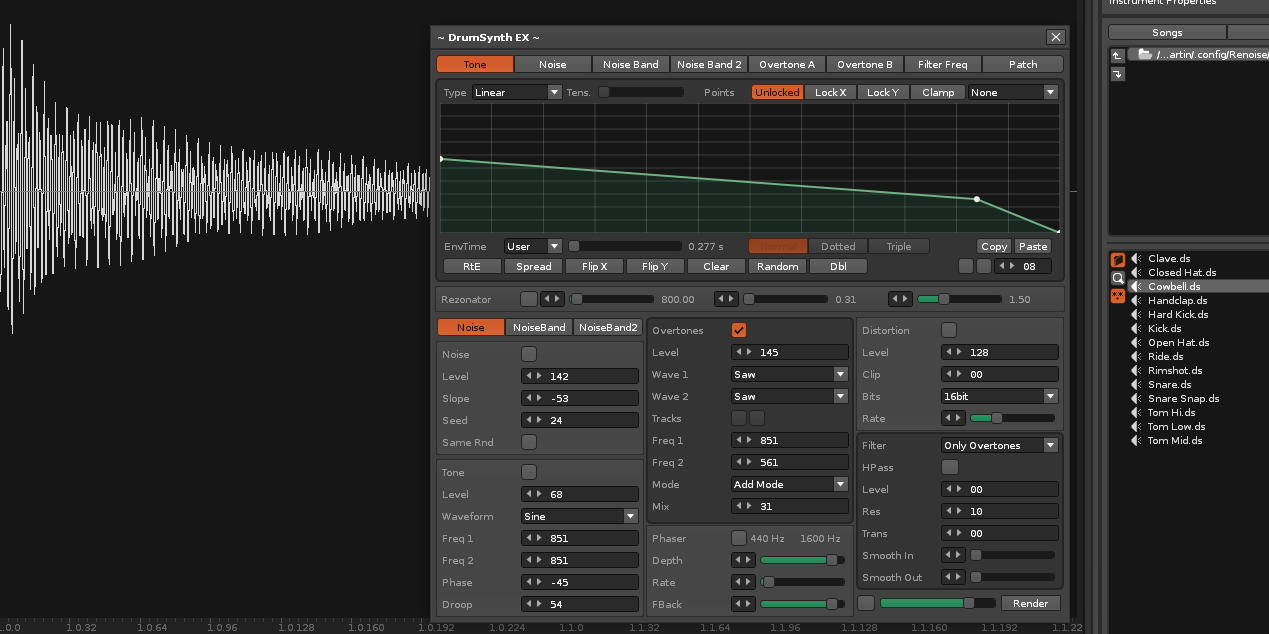This screenshot has height=634, width=1269.
Task: Open the Wave 2 dropdown
Action: (790, 396)
